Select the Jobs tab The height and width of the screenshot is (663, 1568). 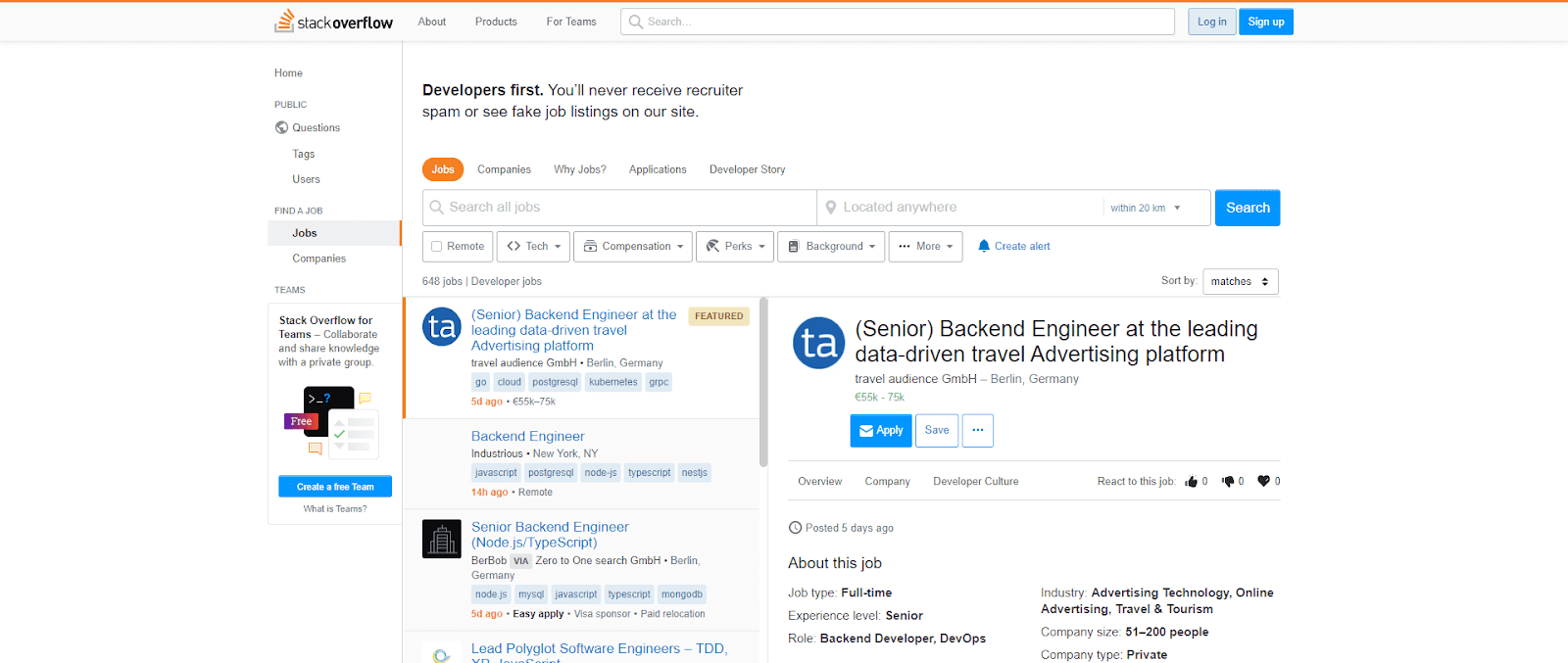[x=443, y=169]
